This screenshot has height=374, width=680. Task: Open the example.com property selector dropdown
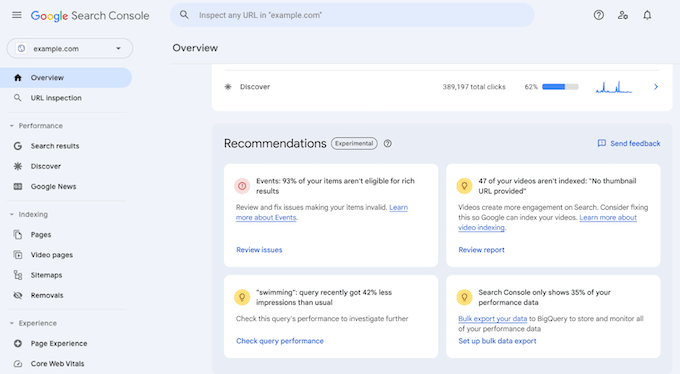pyautogui.click(x=70, y=48)
